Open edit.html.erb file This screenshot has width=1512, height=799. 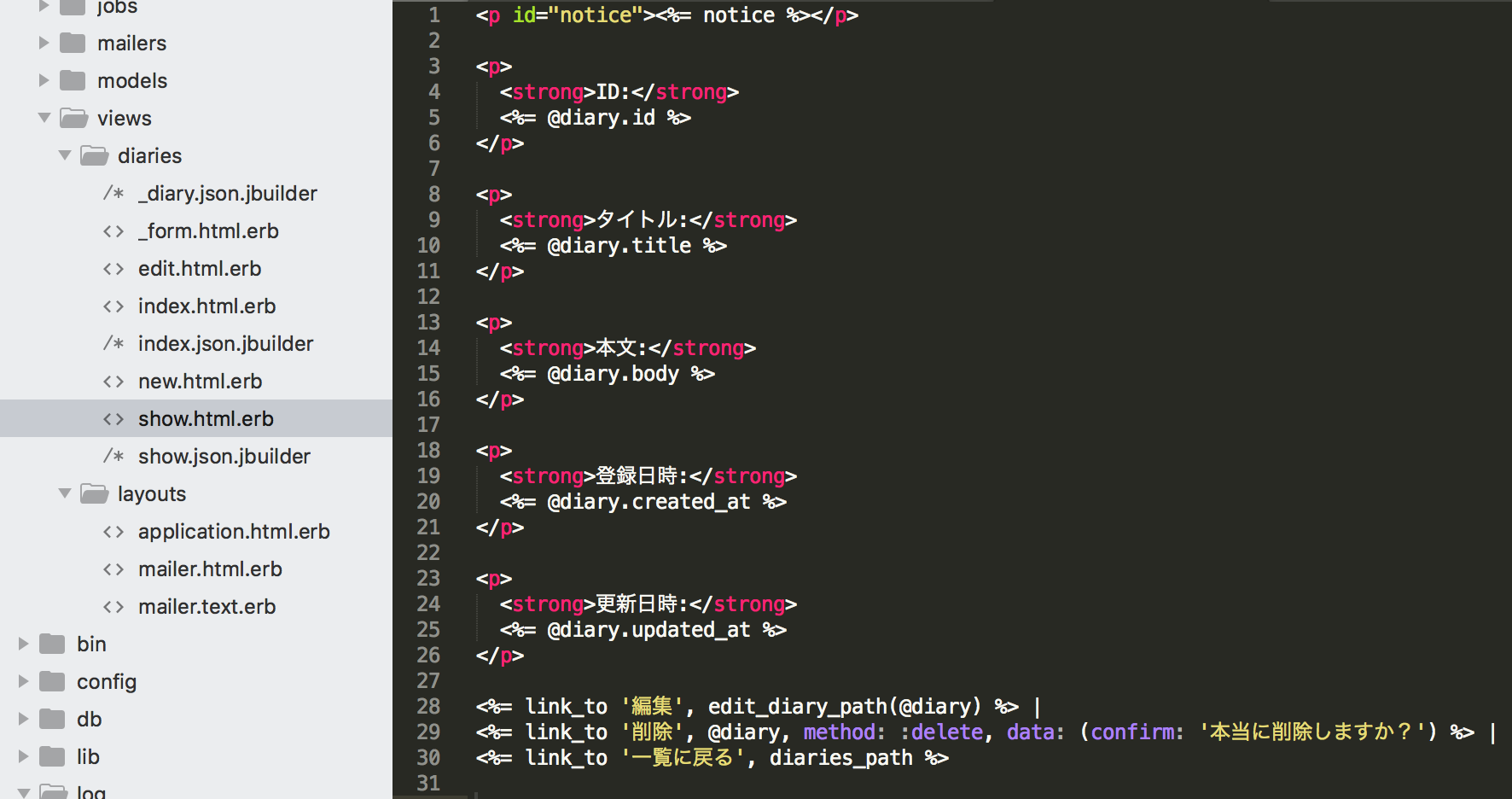(200, 268)
